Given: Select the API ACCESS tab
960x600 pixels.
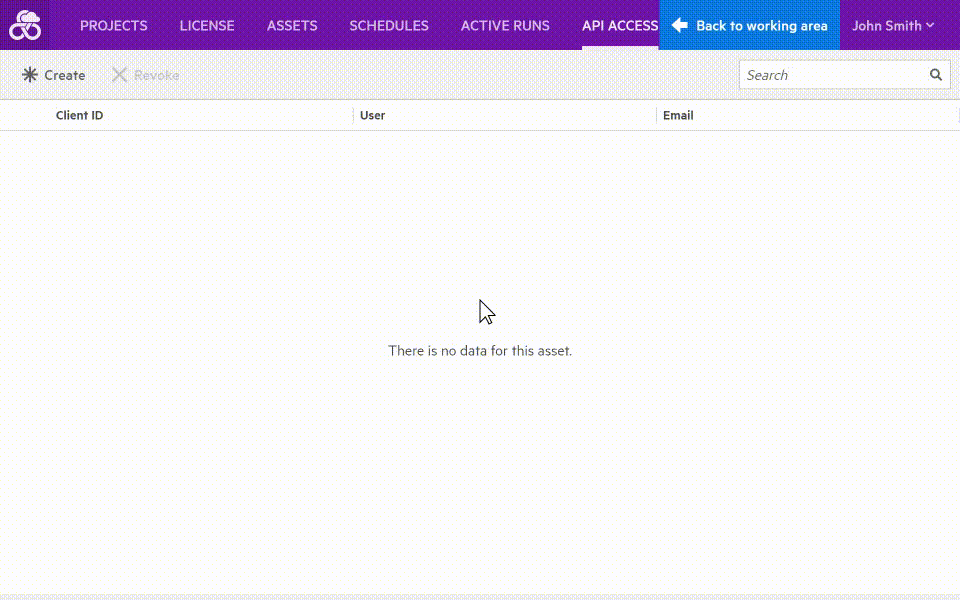Looking at the screenshot, I should (619, 25).
